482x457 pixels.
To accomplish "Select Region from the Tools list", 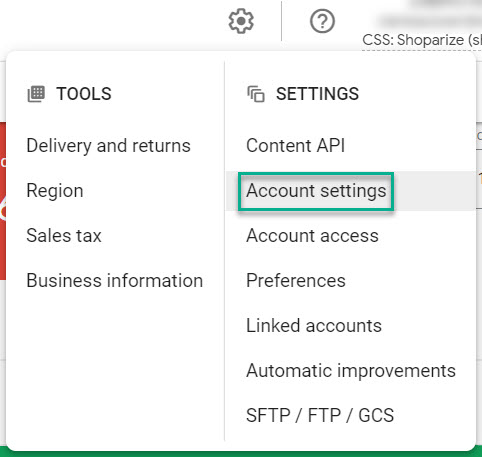I will (55, 191).
